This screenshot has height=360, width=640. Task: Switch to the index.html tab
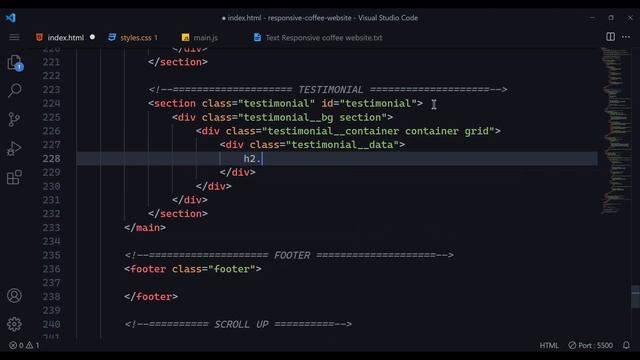pos(65,38)
